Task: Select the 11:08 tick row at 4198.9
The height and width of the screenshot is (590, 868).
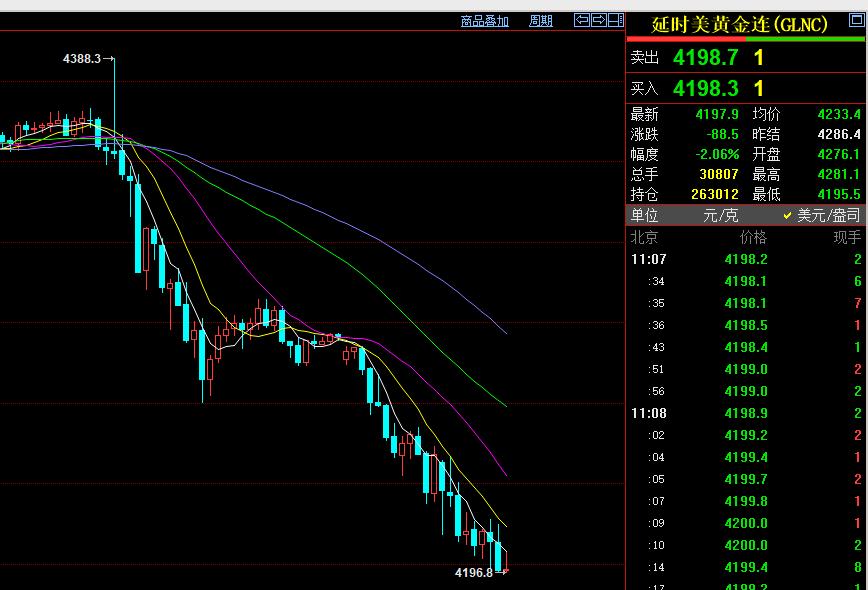Action: tap(746, 413)
